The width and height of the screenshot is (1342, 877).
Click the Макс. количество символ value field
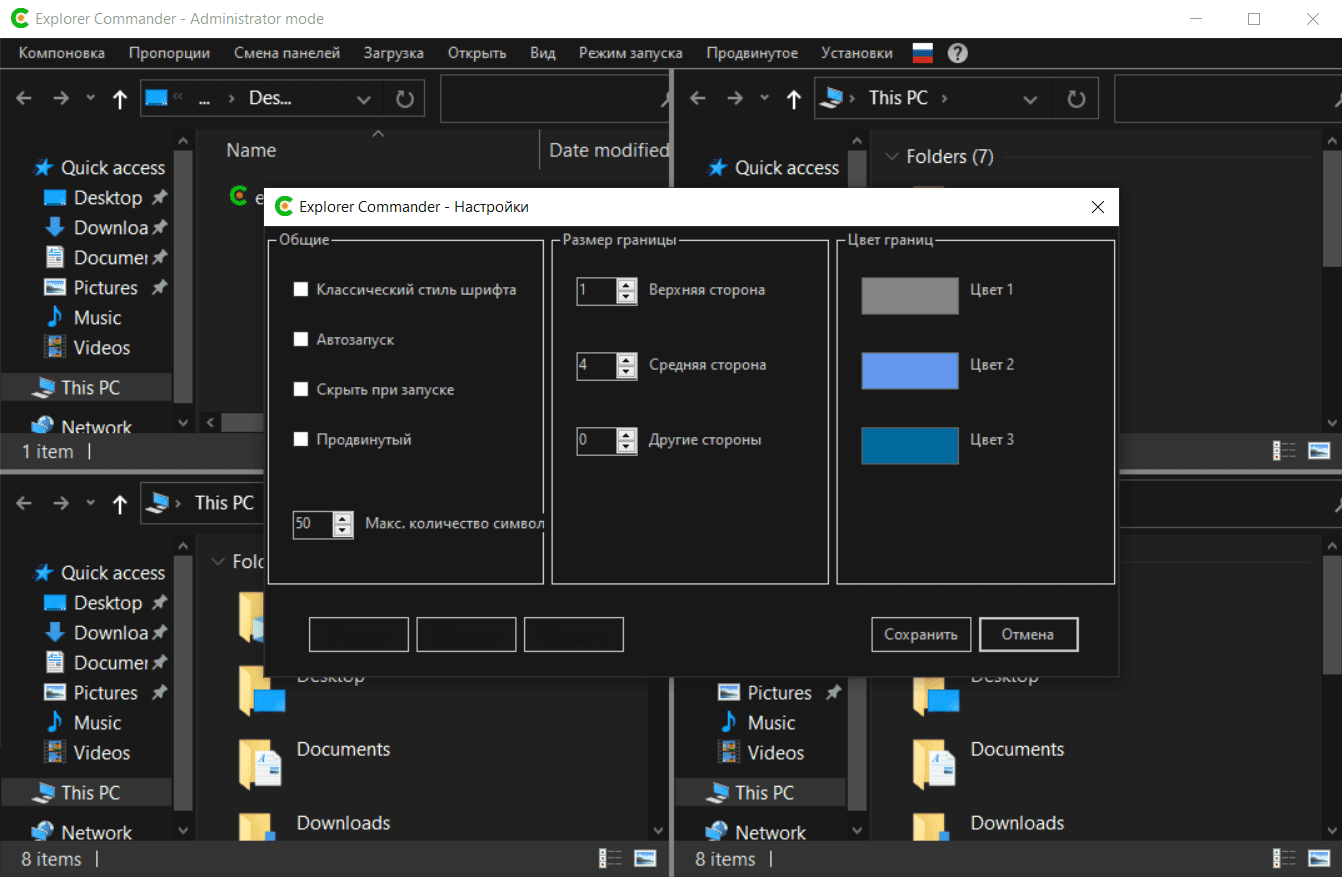313,524
